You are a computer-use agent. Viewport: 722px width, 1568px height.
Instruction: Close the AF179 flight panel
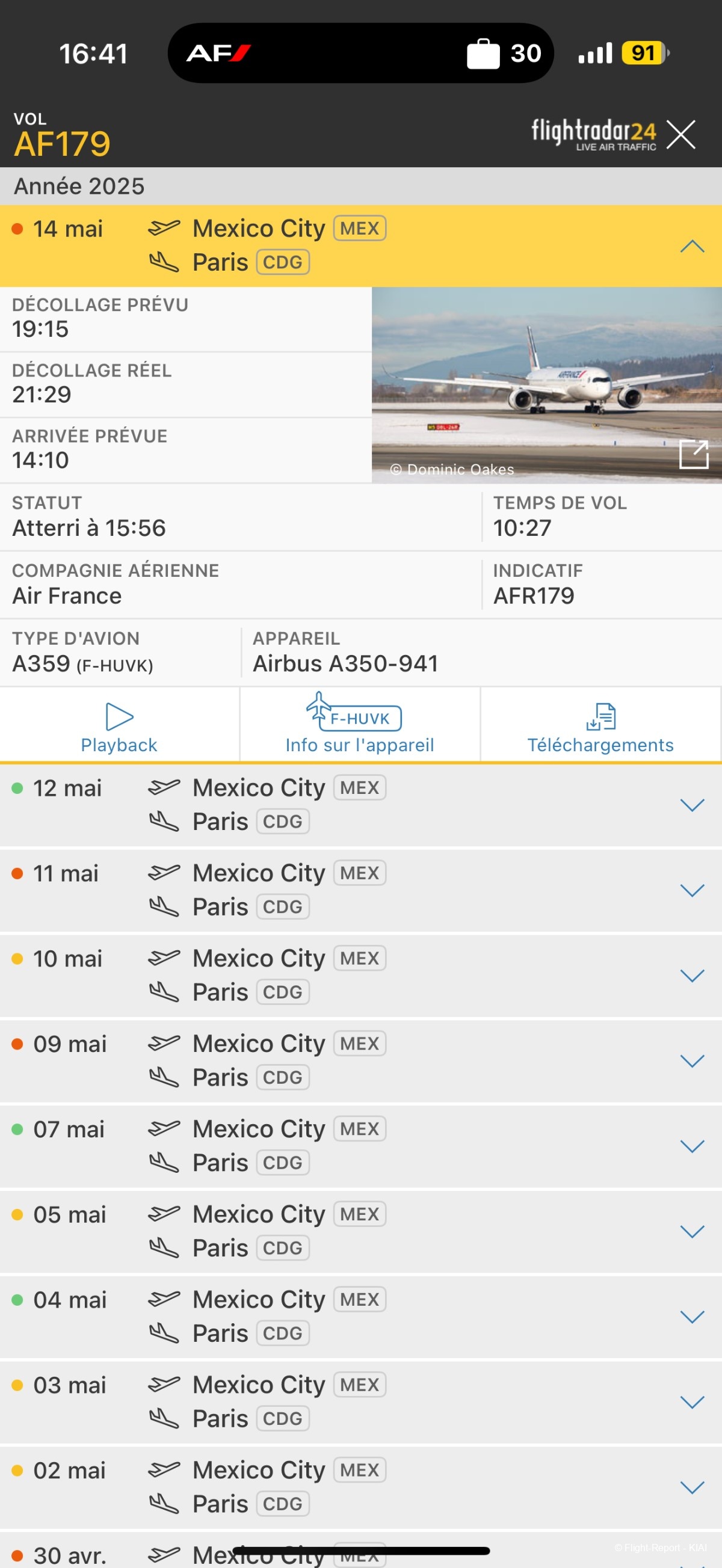tap(680, 135)
